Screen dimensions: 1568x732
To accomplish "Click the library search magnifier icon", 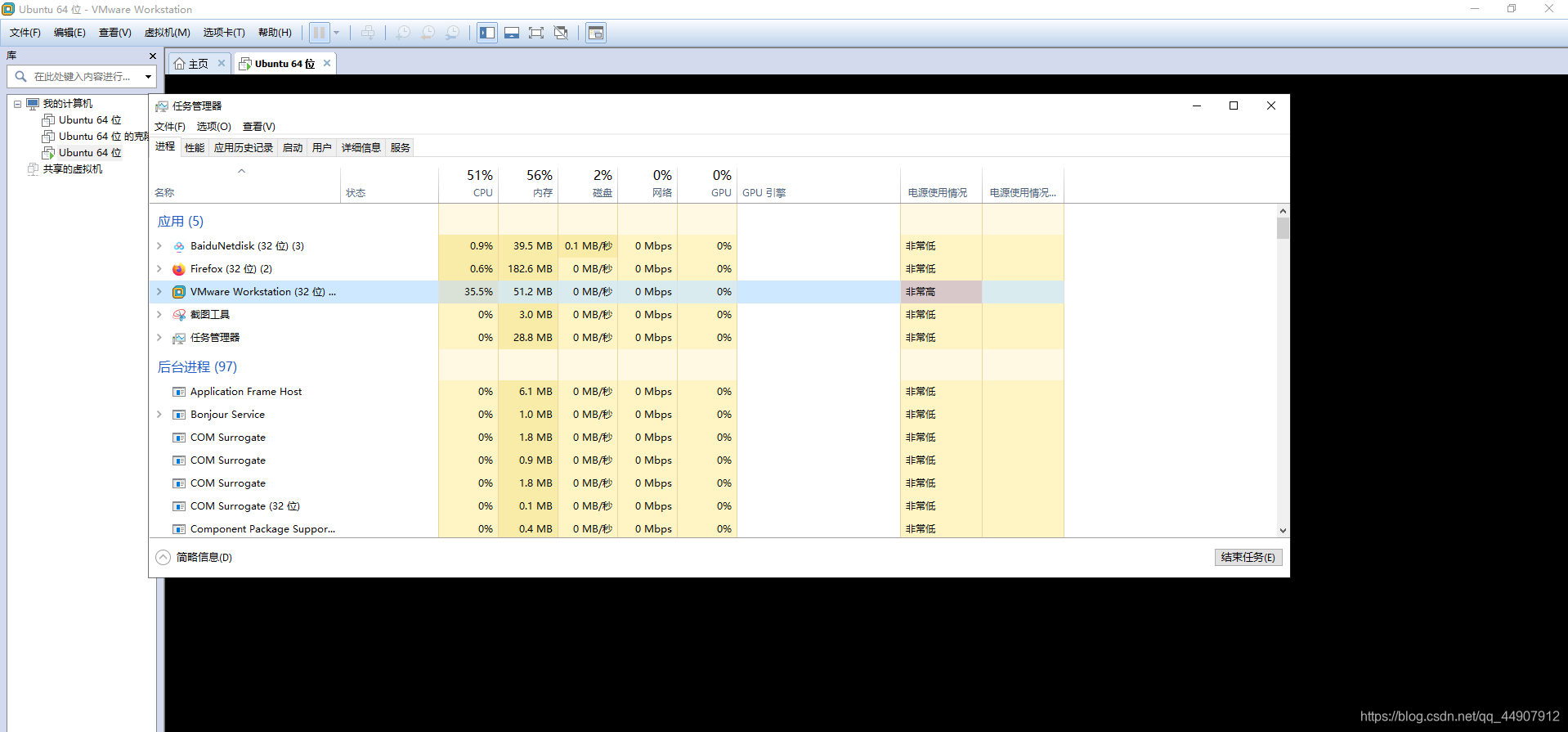I will pos(20,76).
